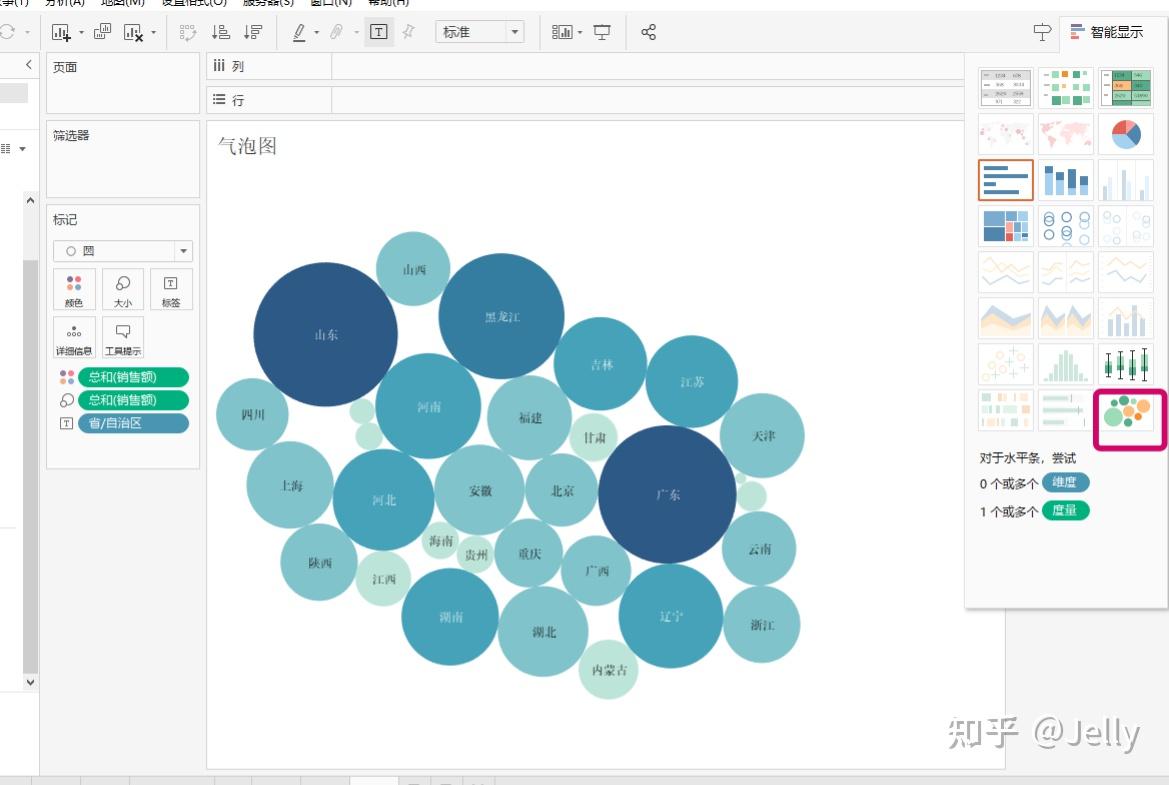Screen dimensions: 1169x785
Task: Click the 详细信息 detail marks button
Action: (75, 338)
